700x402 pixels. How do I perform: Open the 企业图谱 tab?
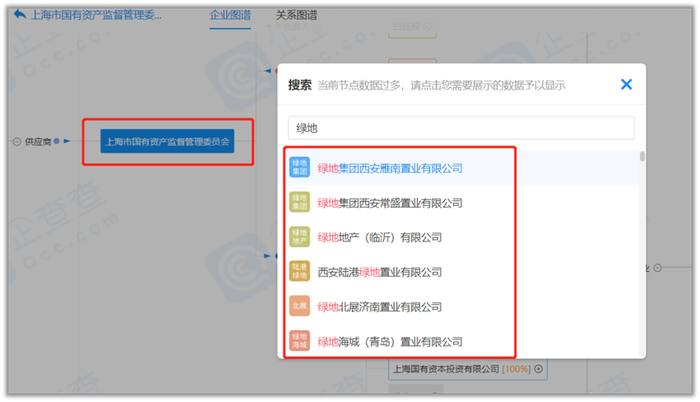click(x=230, y=15)
